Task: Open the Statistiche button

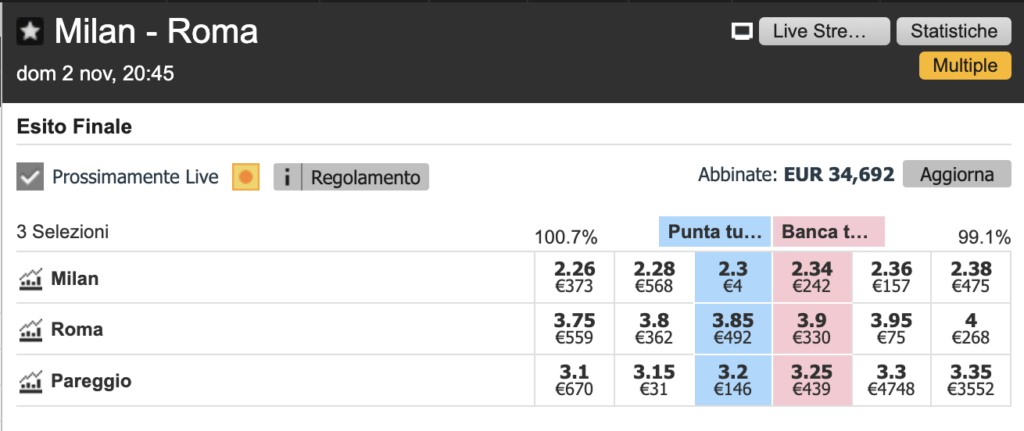Action: (953, 31)
